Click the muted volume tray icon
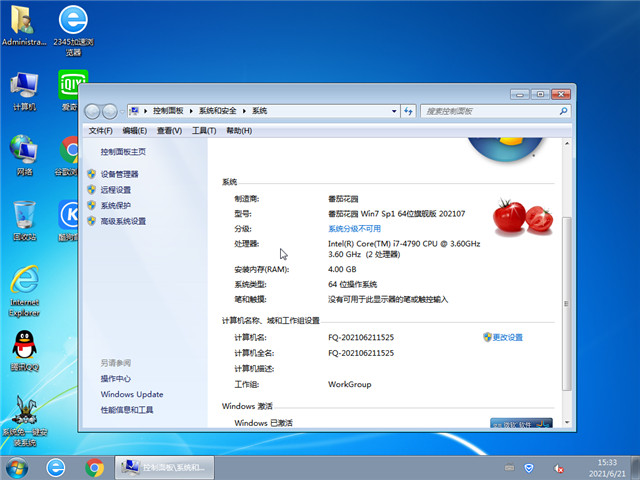Image resolution: width=640 pixels, height=480 pixels. (558, 468)
